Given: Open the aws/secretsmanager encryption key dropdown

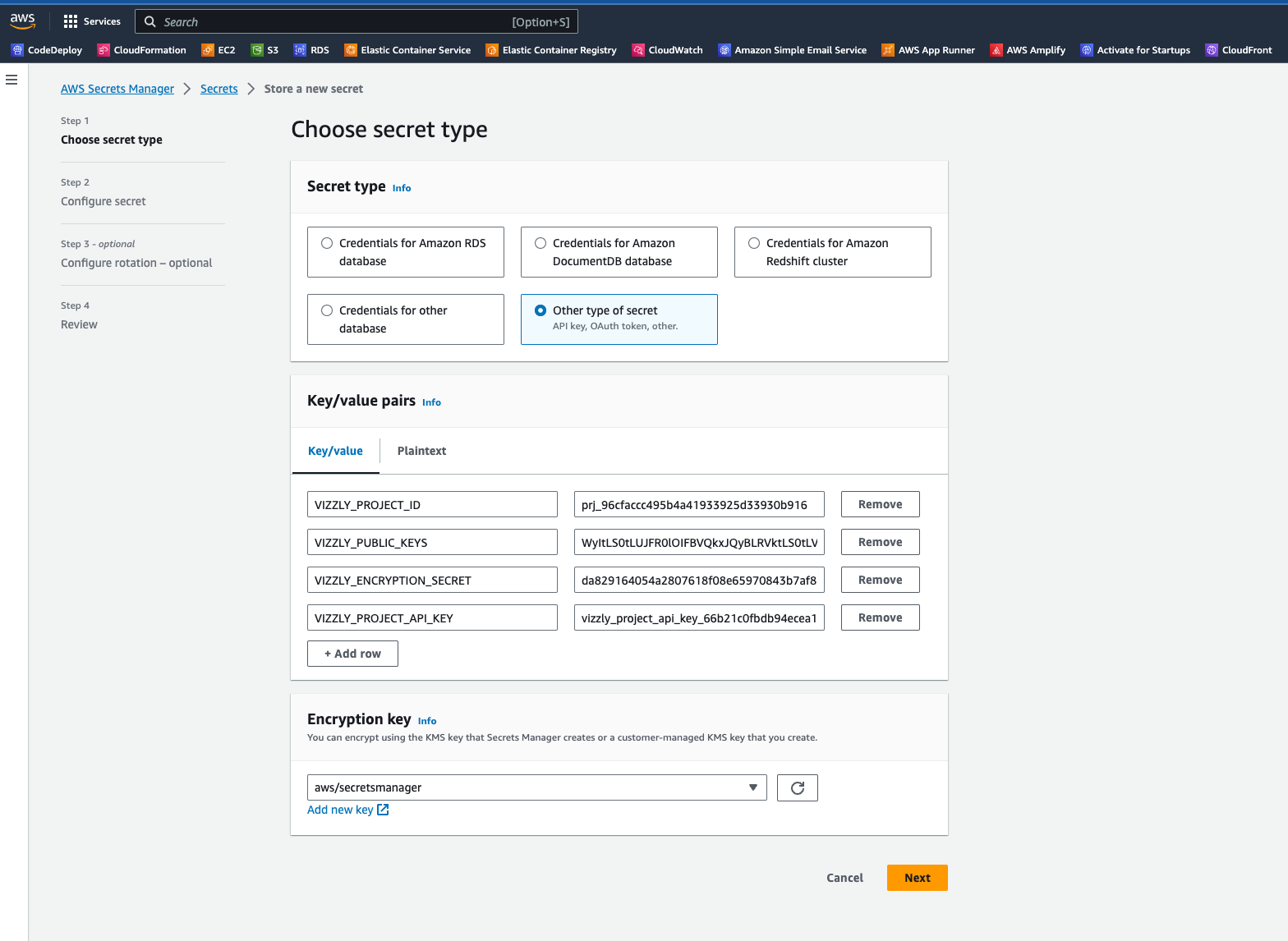Looking at the screenshot, I should 537,787.
